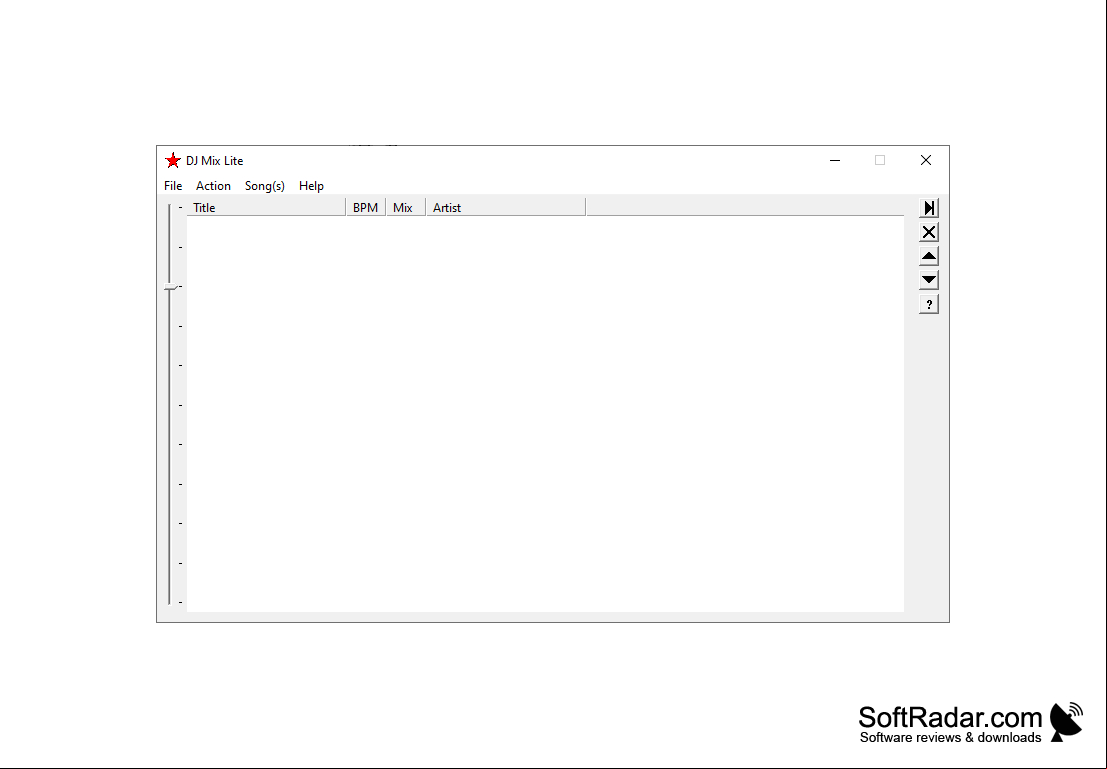The width and height of the screenshot is (1107, 769).
Task: Sort by the Artist column header
Action: click(506, 208)
